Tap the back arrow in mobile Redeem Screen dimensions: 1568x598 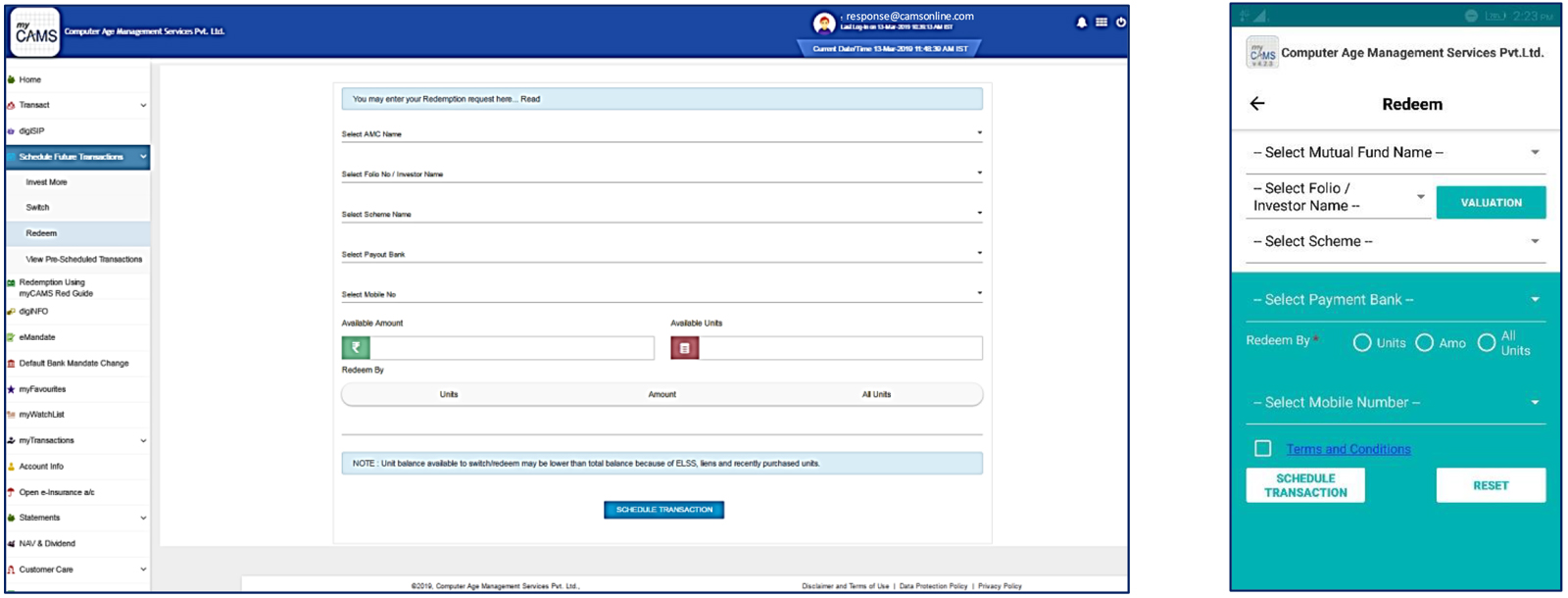click(x=1257, y=104)
